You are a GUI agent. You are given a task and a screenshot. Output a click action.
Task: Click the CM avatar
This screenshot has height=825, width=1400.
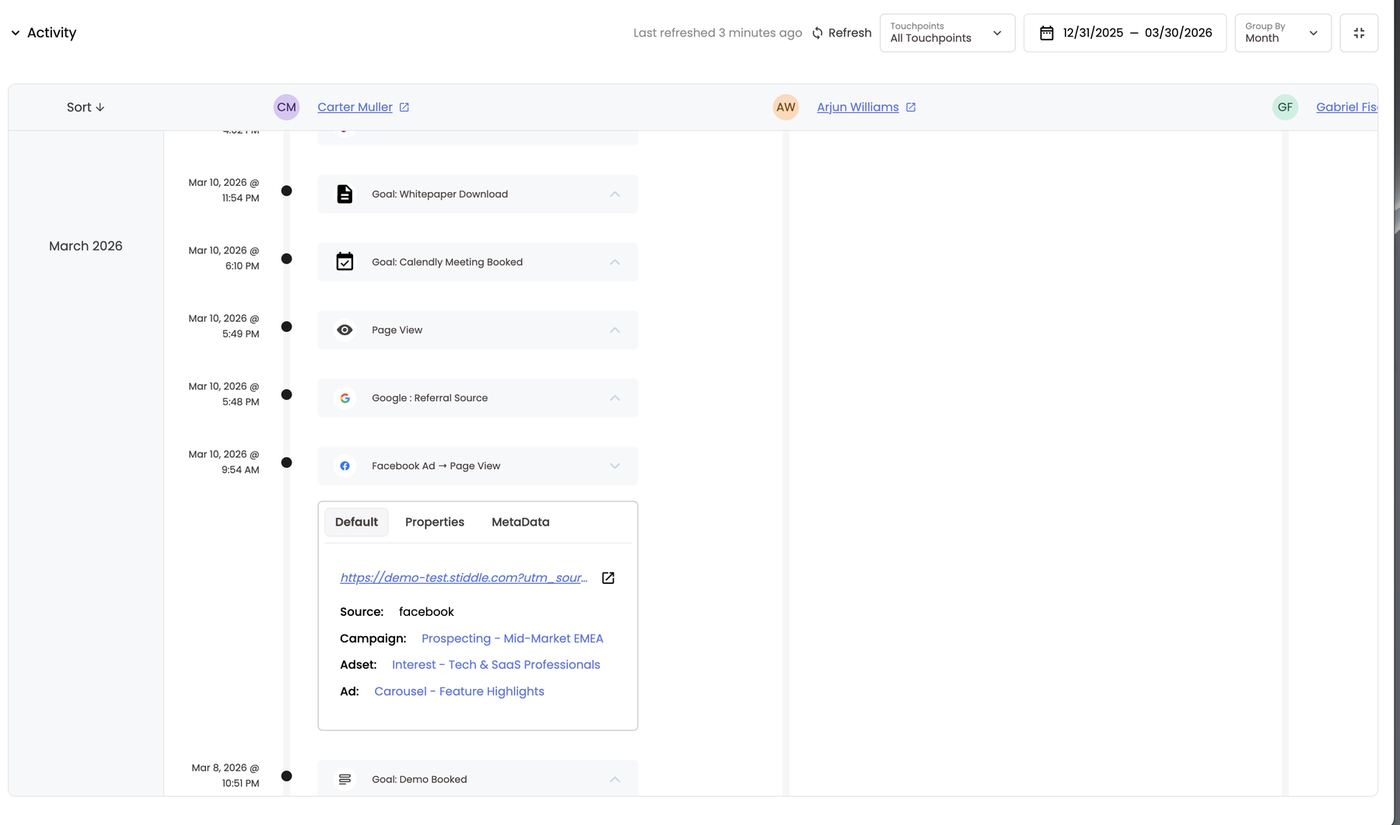pyautogui.click(x=287, y=107)
